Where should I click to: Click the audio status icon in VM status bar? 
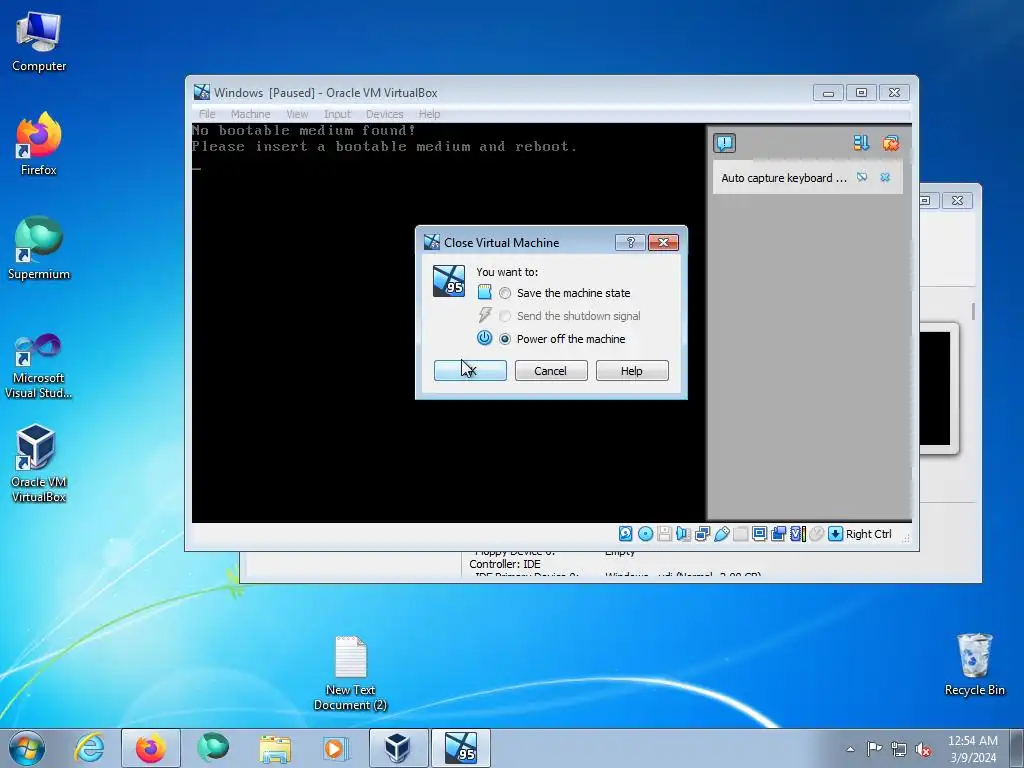pyautogui.click(x=683, y=534)
